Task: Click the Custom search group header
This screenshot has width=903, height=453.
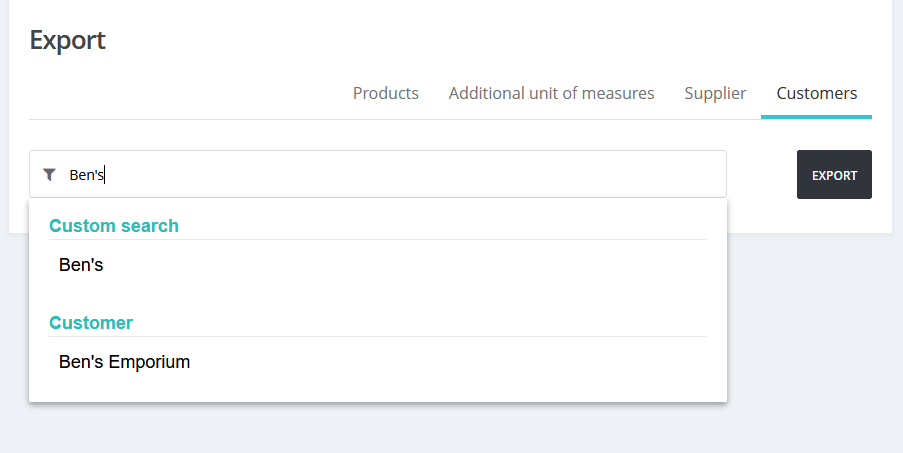Action: (x=114, y=226)
